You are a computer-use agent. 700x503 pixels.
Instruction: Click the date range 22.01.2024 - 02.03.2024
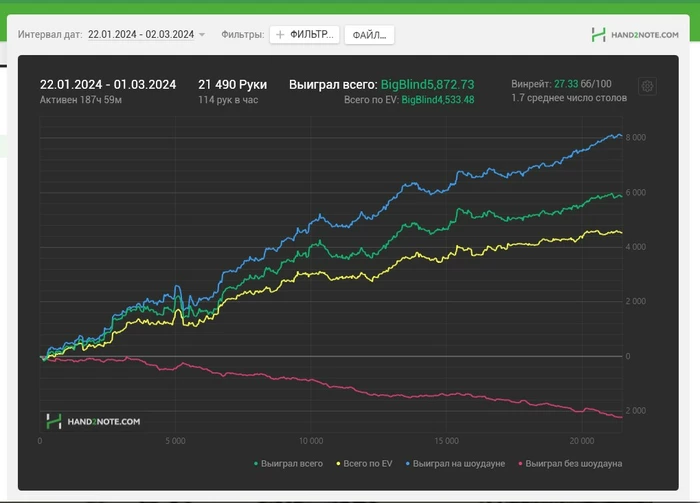(141, 34)
